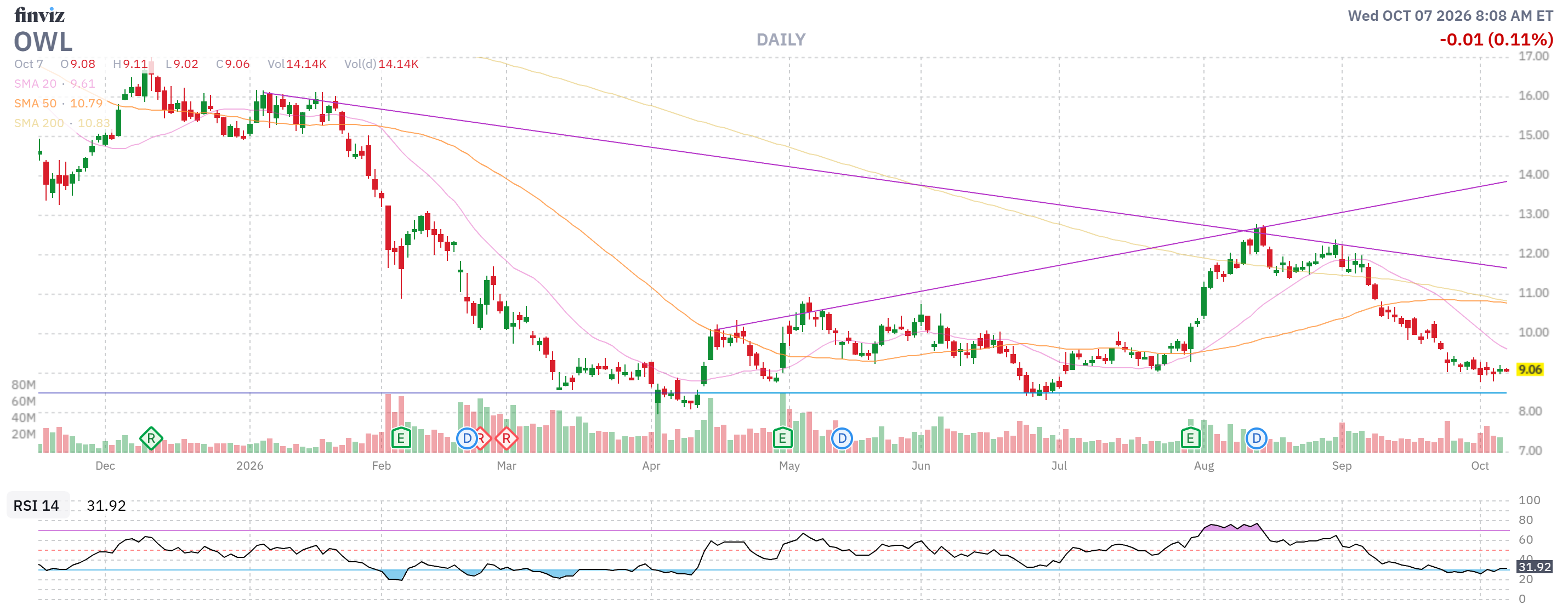Click the 17.00 price axis label
Viewport: 1568px width, 616px height.
pyautogui.click(x=1533, y=56)
